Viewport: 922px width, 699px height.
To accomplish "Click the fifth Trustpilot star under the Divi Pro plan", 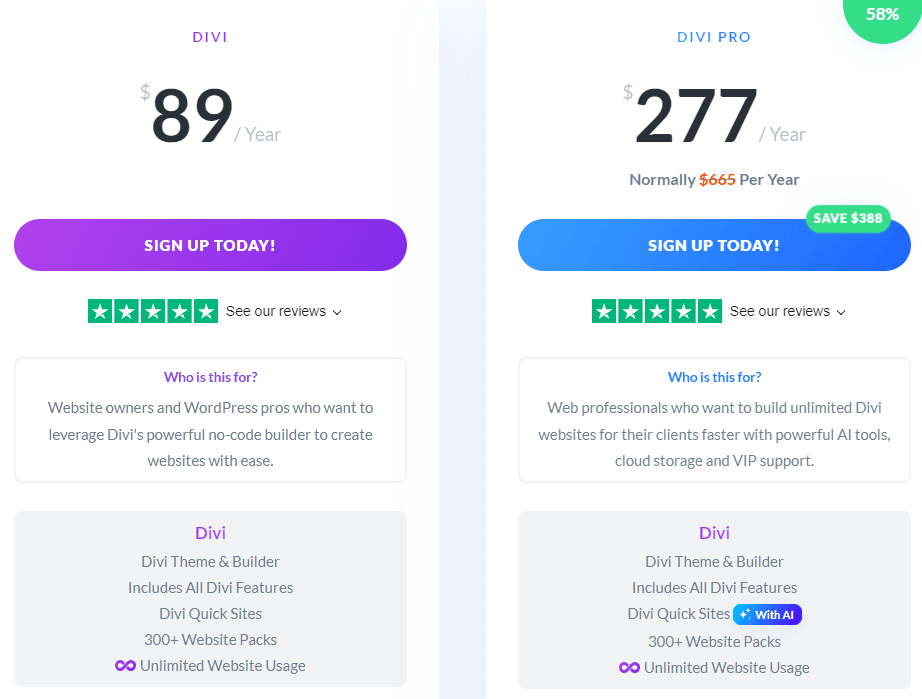I will [x=710, y=311].
